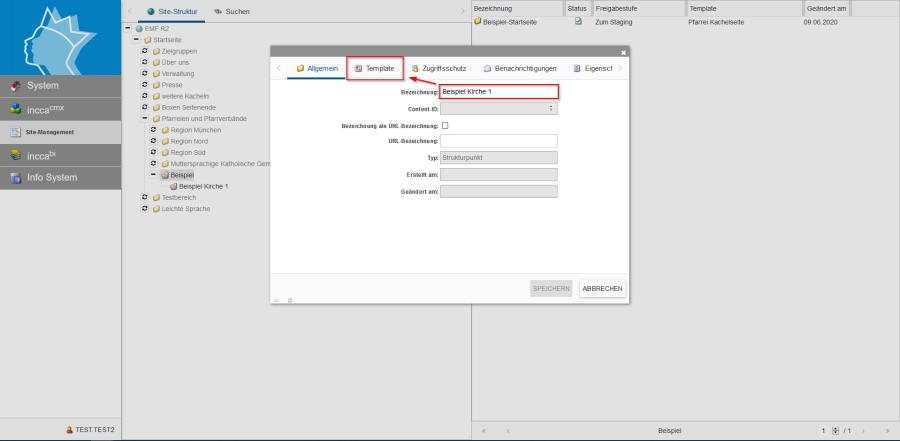
Task: Click the SPEICHERN button
Action: pyautogui.click(x=551, y=289)
